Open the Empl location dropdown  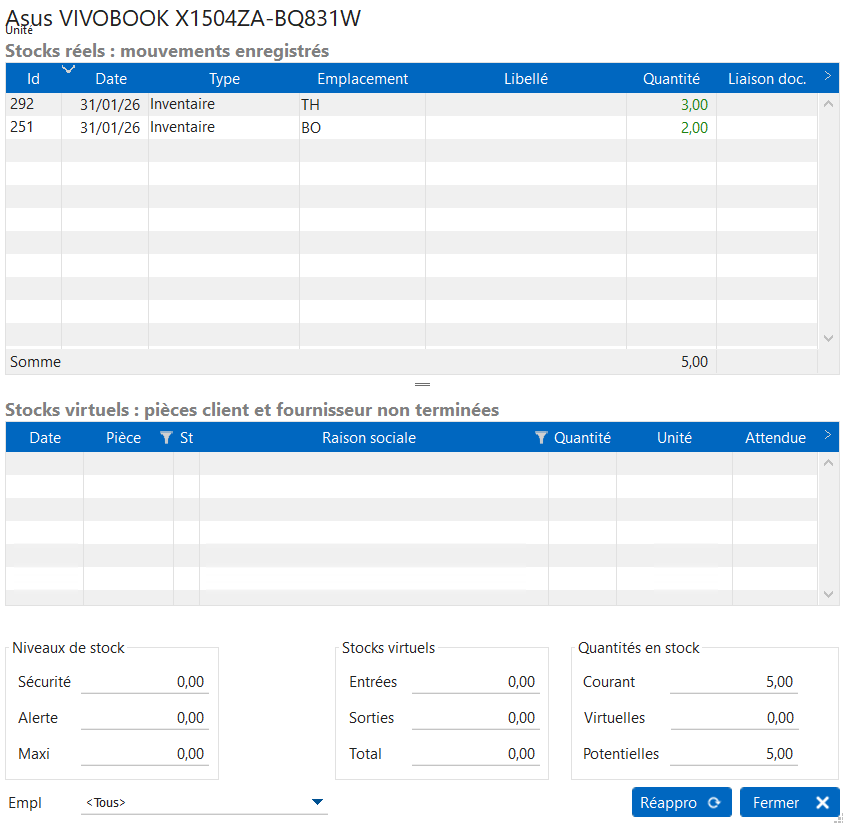coord(317,802)
